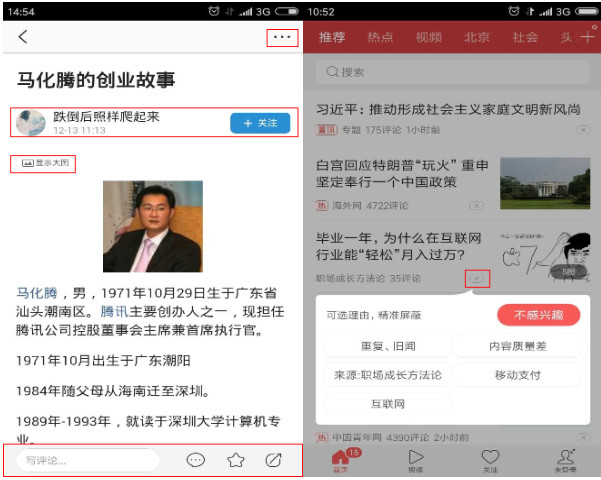601x480 pixels.
Task: Favorite article with the star icon
Action: [x=235, y=460]
